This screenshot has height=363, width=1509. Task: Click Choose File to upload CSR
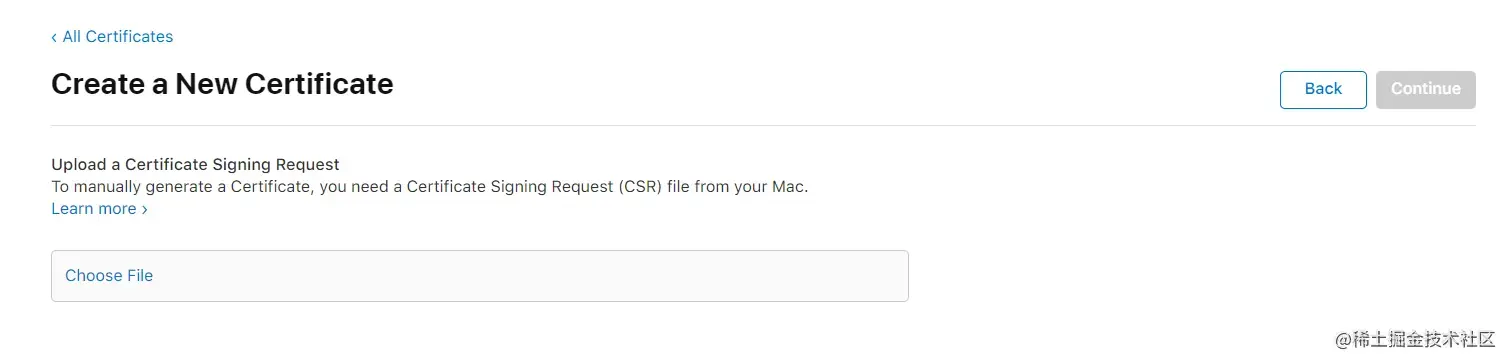coord(109,276)
